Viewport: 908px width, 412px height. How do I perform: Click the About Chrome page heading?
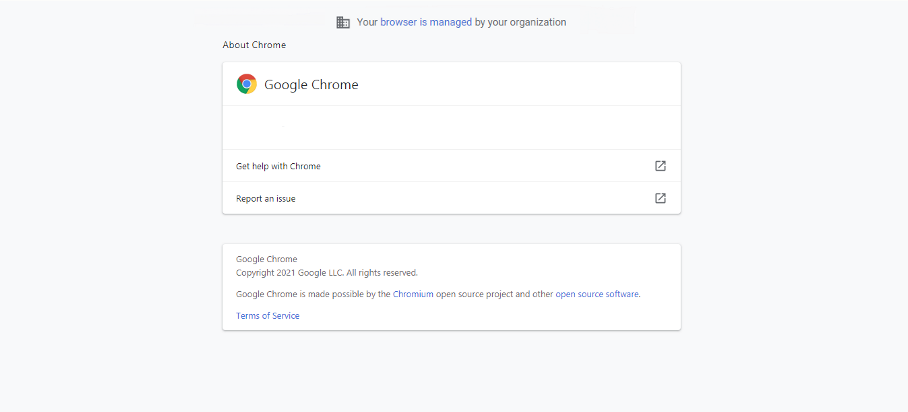coord(254,45)
